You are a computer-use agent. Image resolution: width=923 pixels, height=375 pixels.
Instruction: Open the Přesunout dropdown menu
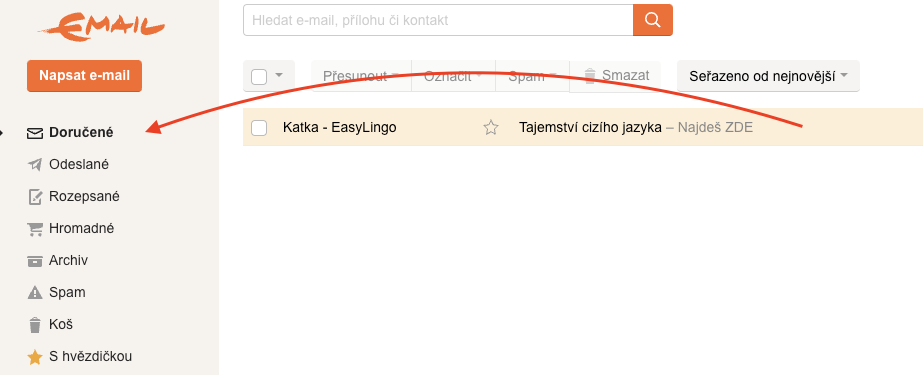click(361, 76)
